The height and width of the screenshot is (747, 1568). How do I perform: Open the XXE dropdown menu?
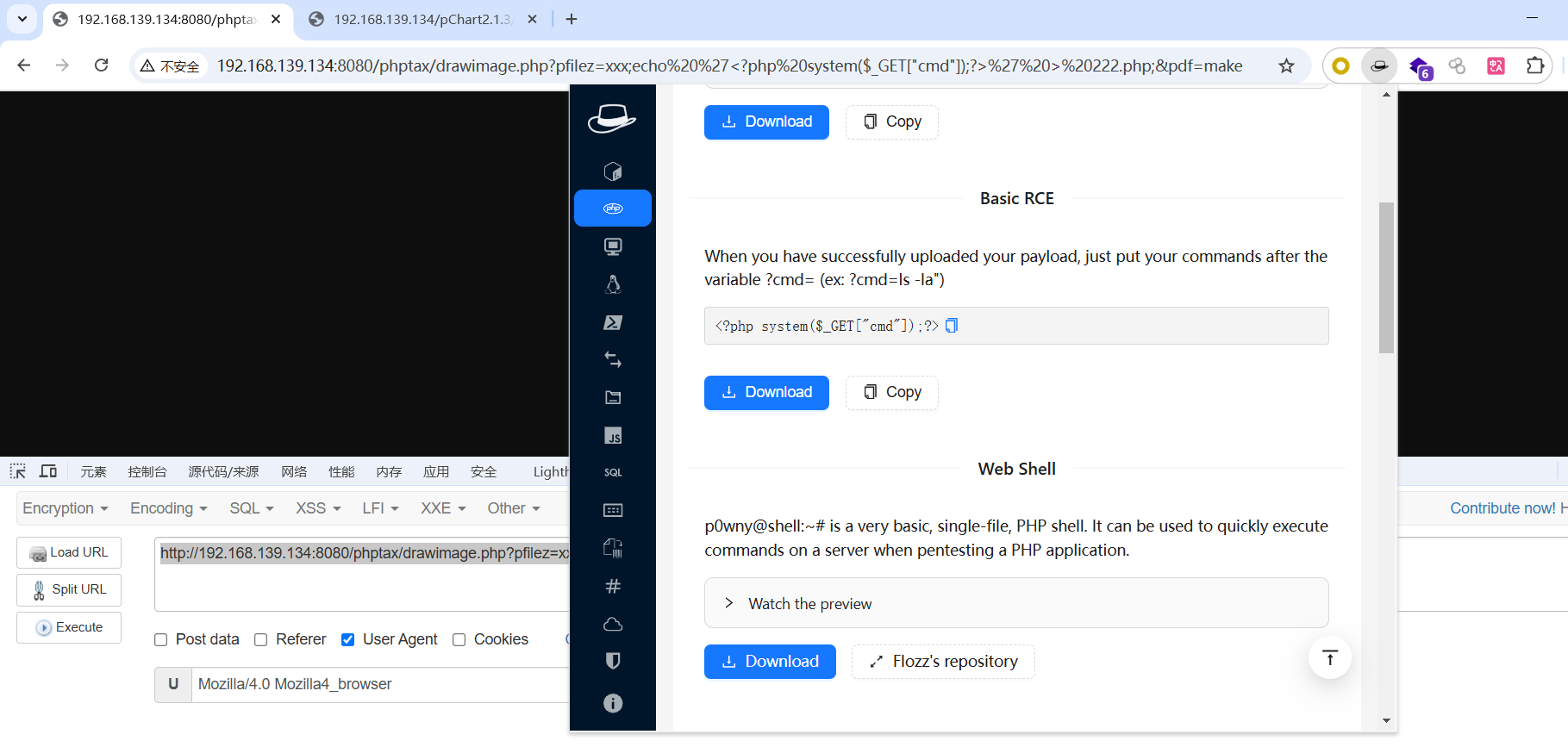point(443,508)
